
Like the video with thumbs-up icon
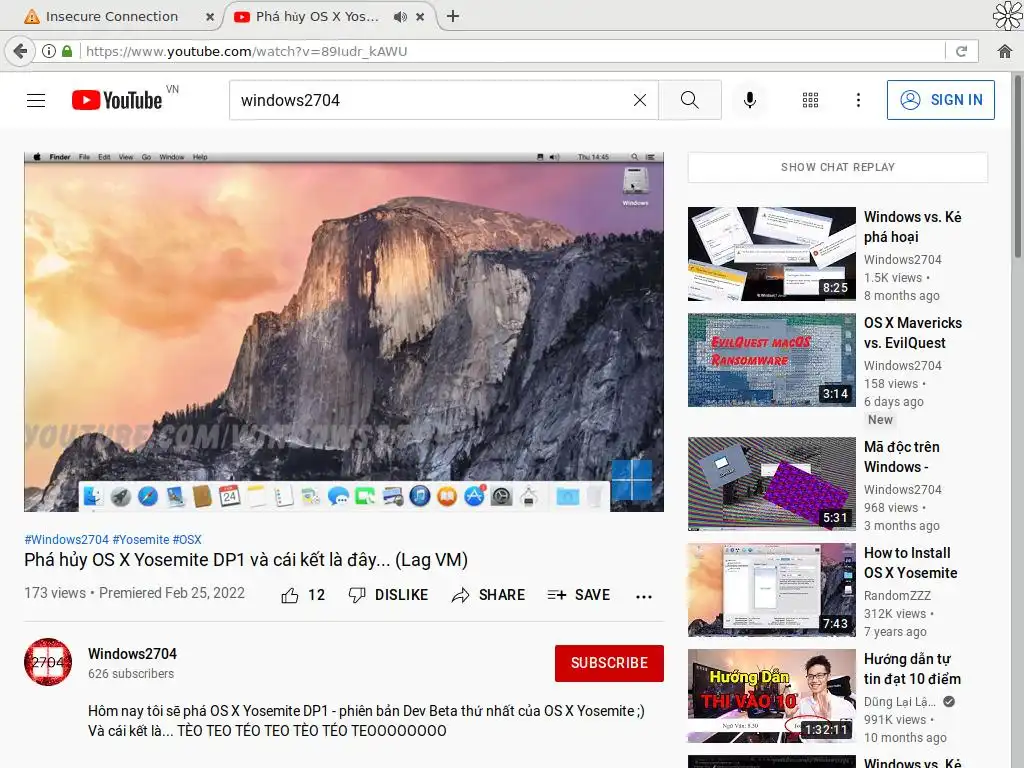tap(290, 595)
